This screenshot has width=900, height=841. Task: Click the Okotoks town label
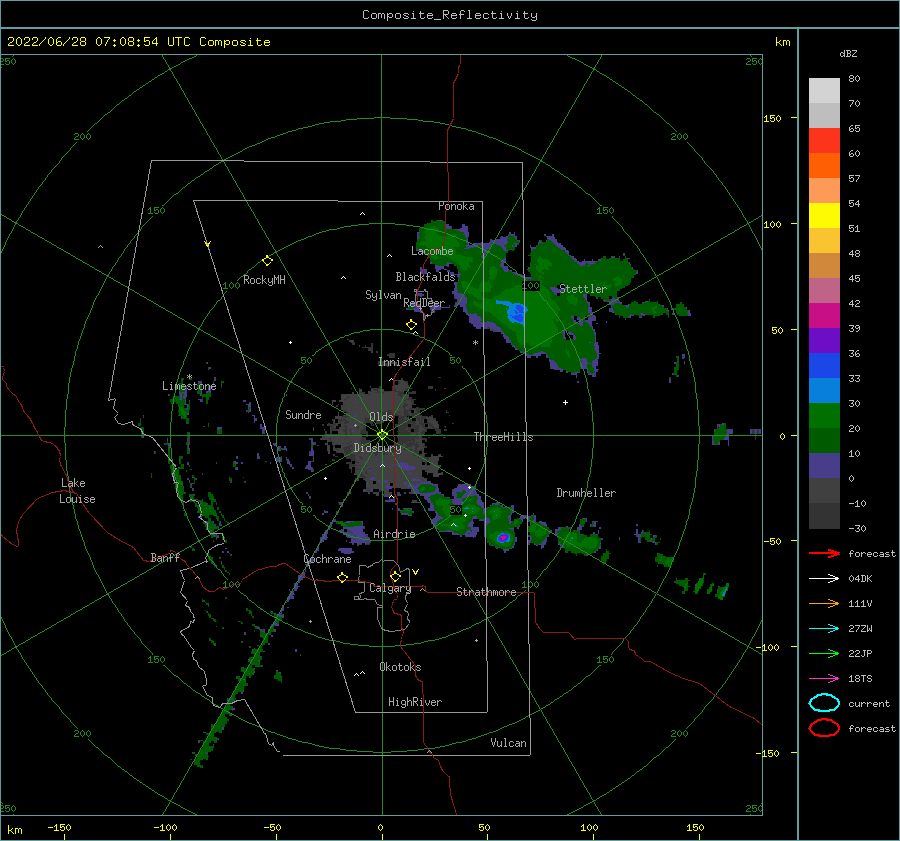(400, 667)
